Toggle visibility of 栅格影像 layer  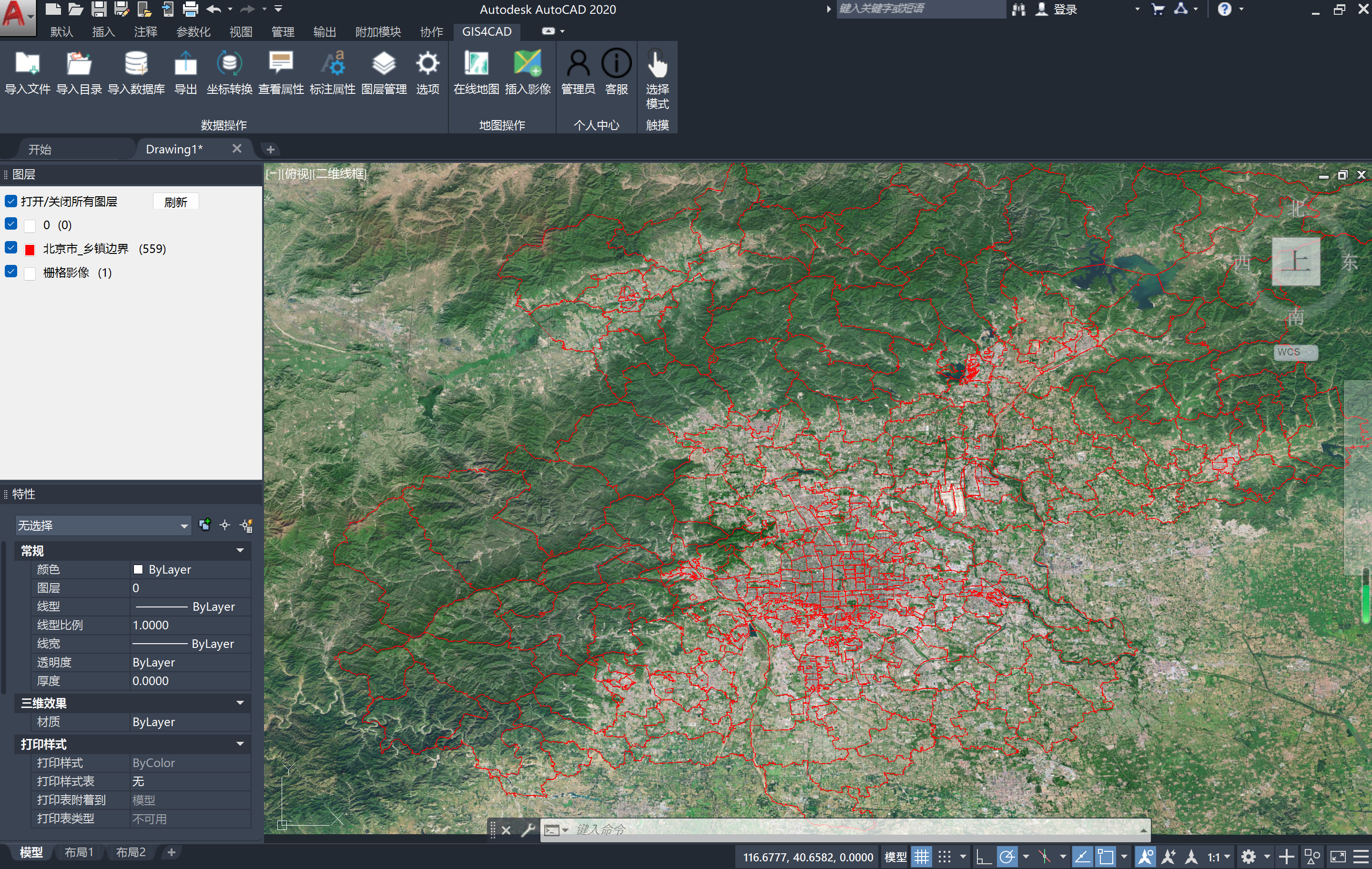10,272
